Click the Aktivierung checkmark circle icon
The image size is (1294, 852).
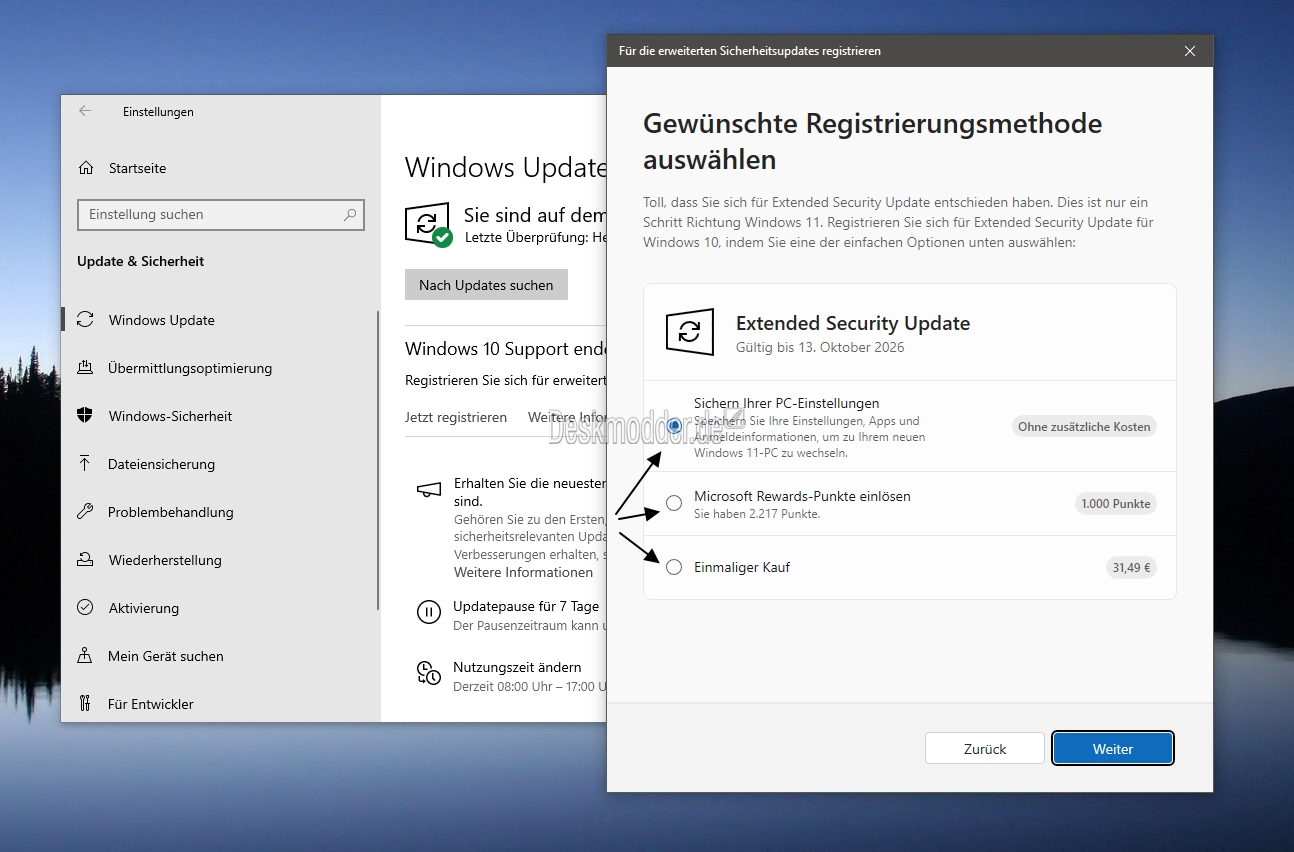(x=85, y=608)
